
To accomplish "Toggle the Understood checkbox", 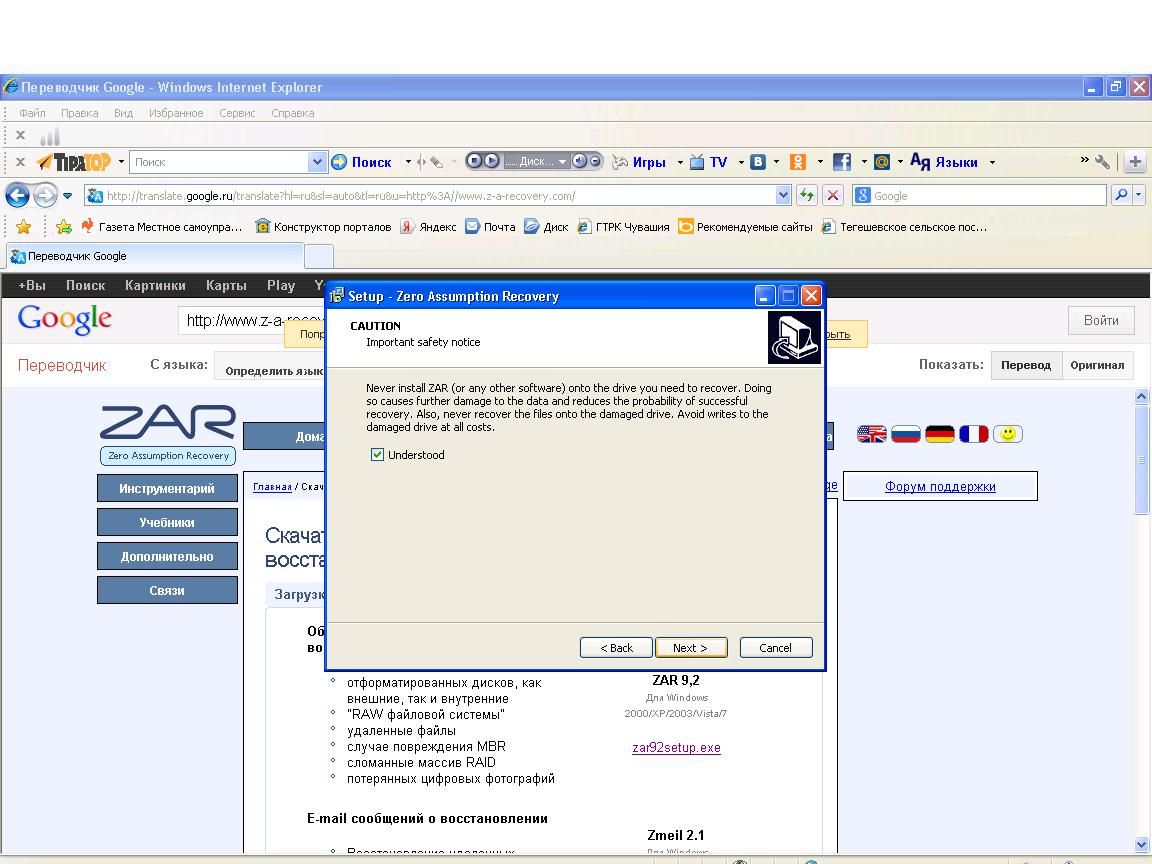I will (x=378, y=455).
